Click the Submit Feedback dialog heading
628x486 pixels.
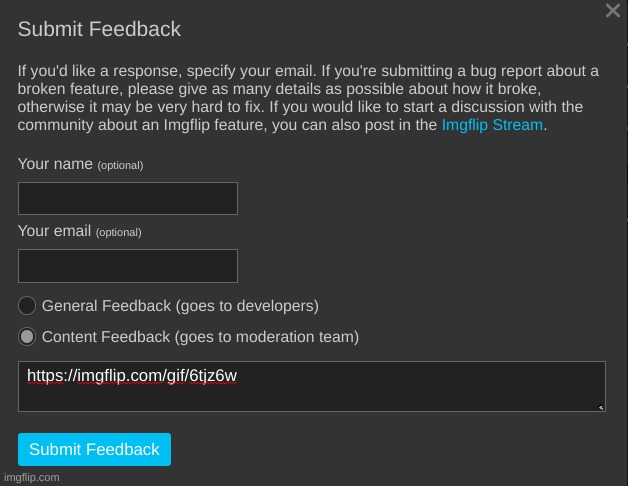99,29
